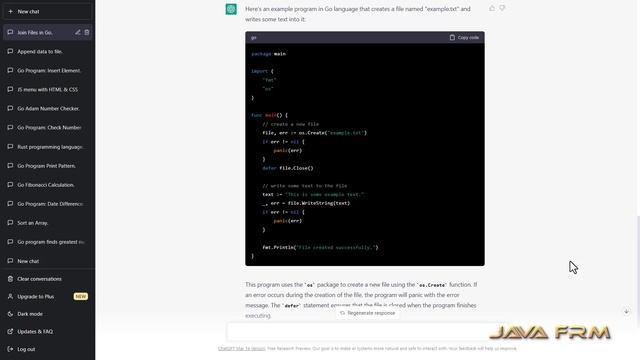Image resolution: width=640 pixels, height=360 pixels.
Task: Open Go Program Print Pattern conversation
Action: coord(47,166)
